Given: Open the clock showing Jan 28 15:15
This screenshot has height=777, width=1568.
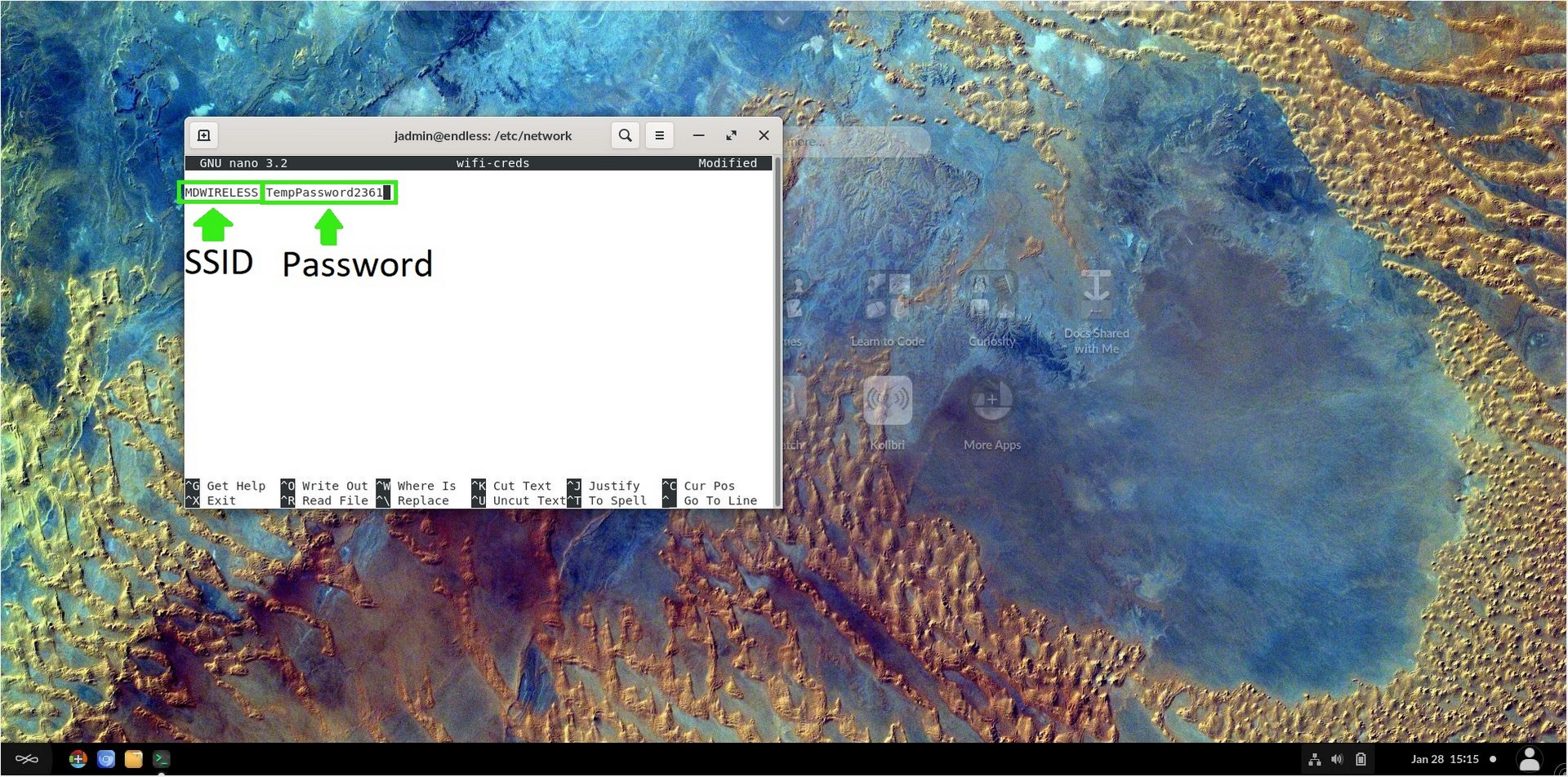Looking at the screenshot, I should pos(1445,760).
